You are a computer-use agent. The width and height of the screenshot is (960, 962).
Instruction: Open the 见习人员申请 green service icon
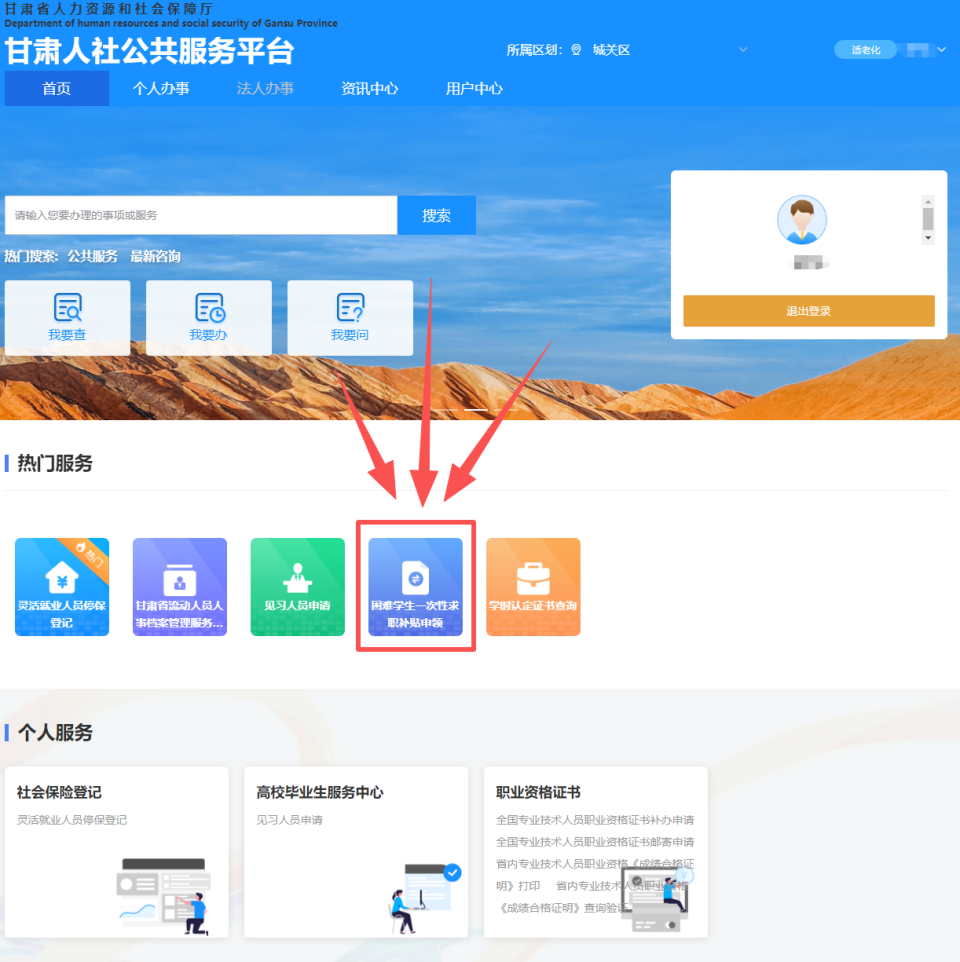click(297, 587)
